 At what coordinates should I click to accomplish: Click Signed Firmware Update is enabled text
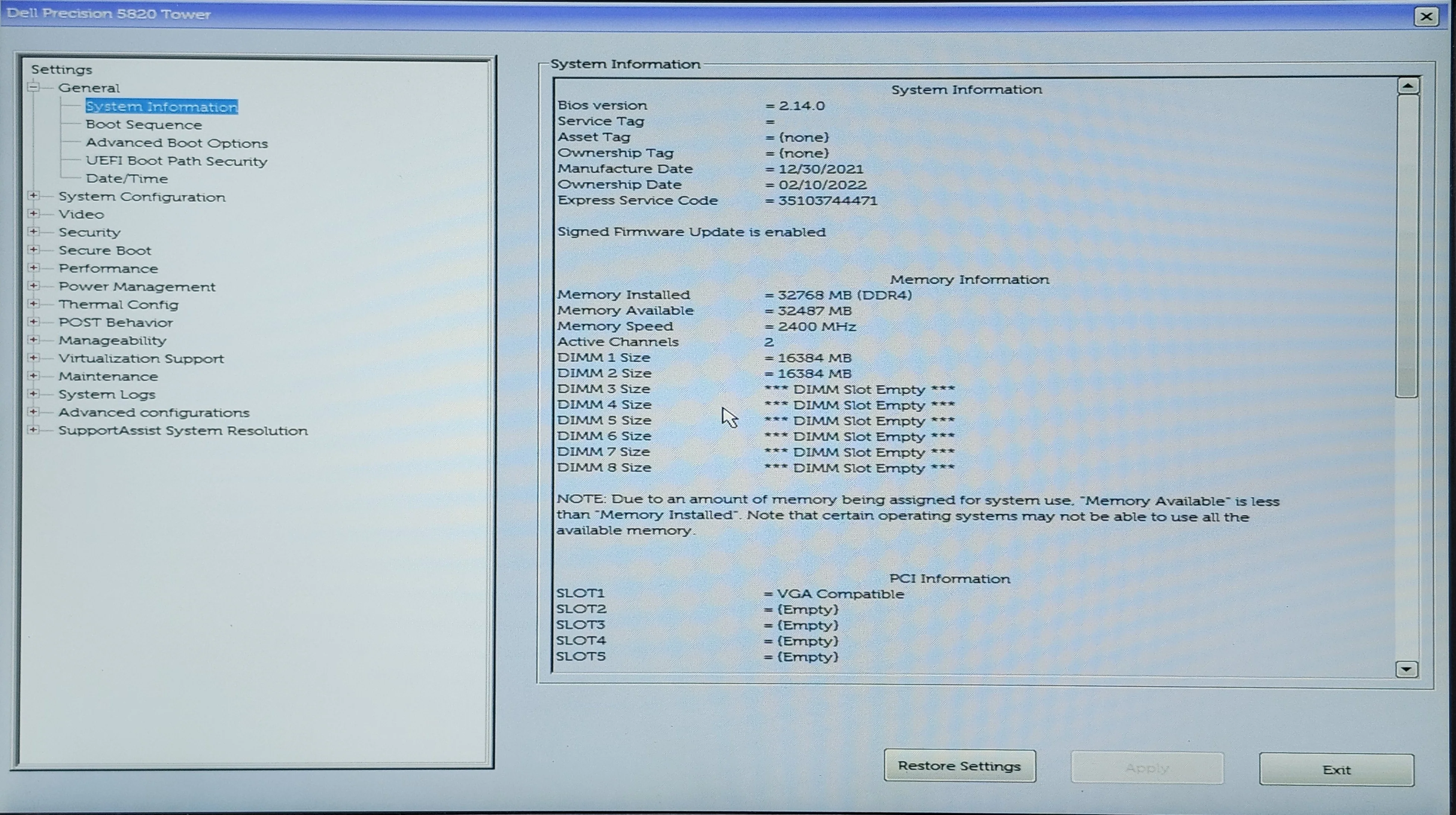[x=691, y=232]
